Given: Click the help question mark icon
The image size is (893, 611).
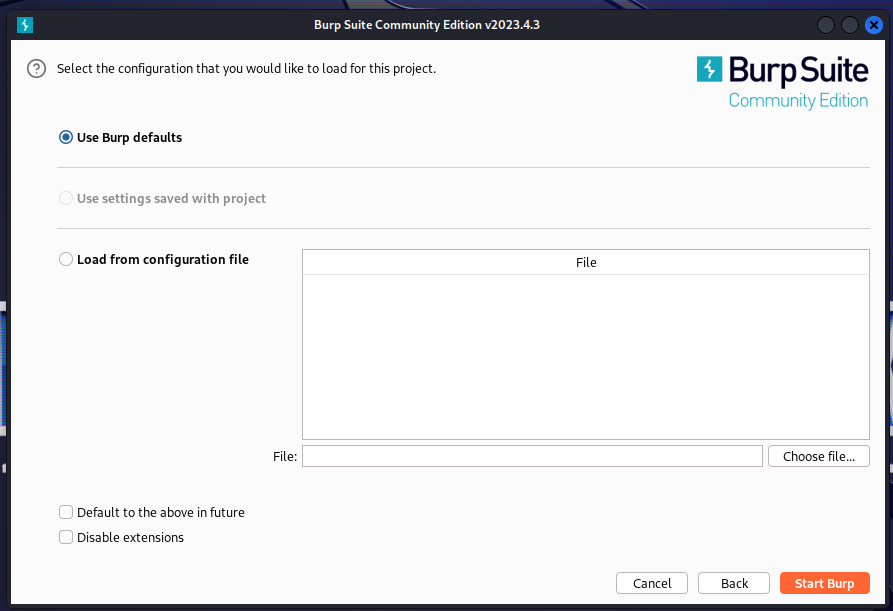Looking at the screenshot, I should (x=36, y=69).
